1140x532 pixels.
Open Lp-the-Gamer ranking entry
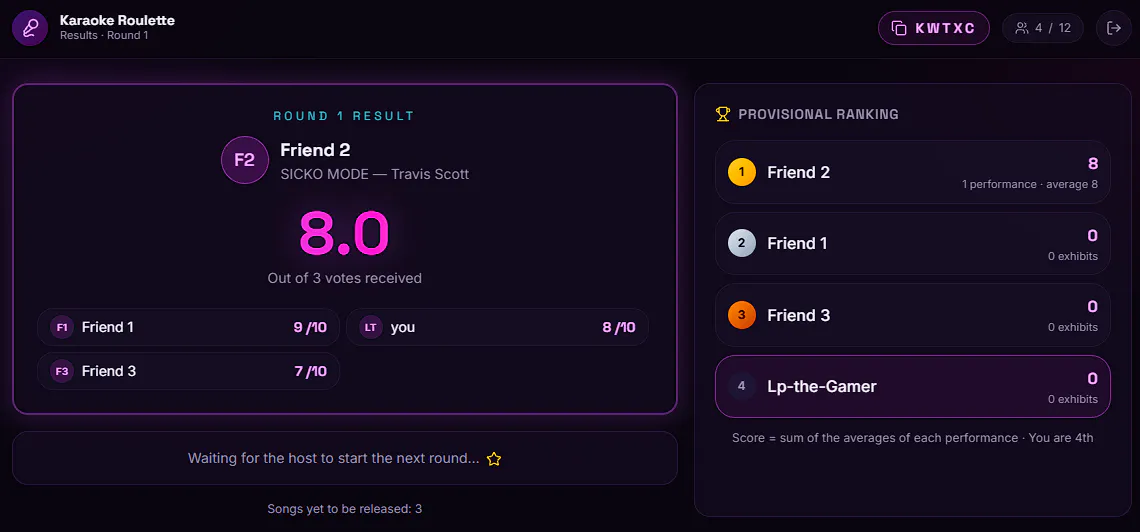(x=912, y=387)
